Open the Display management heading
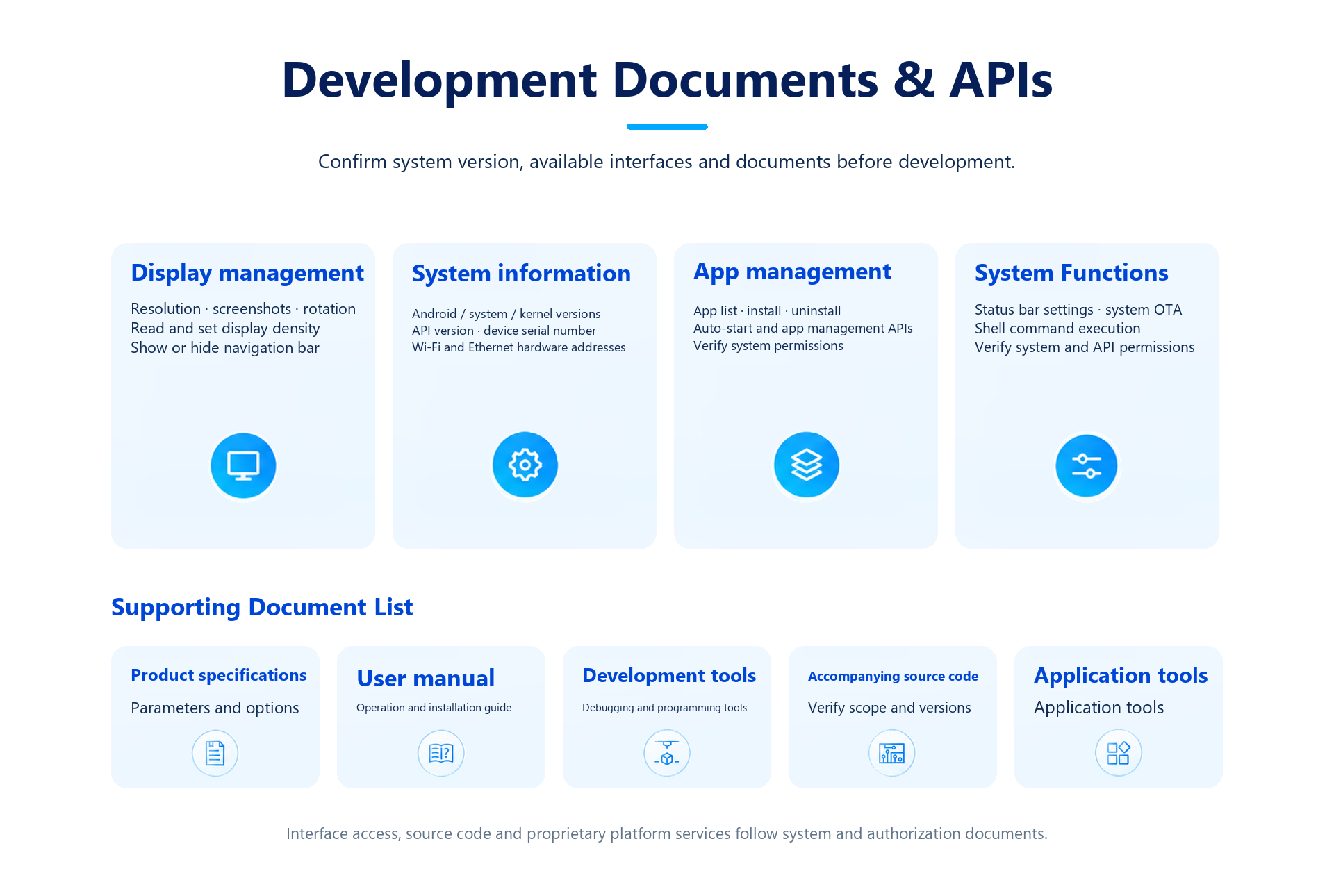The width and height of the screenshot is (1334, 896). click(x=247, y=273)
